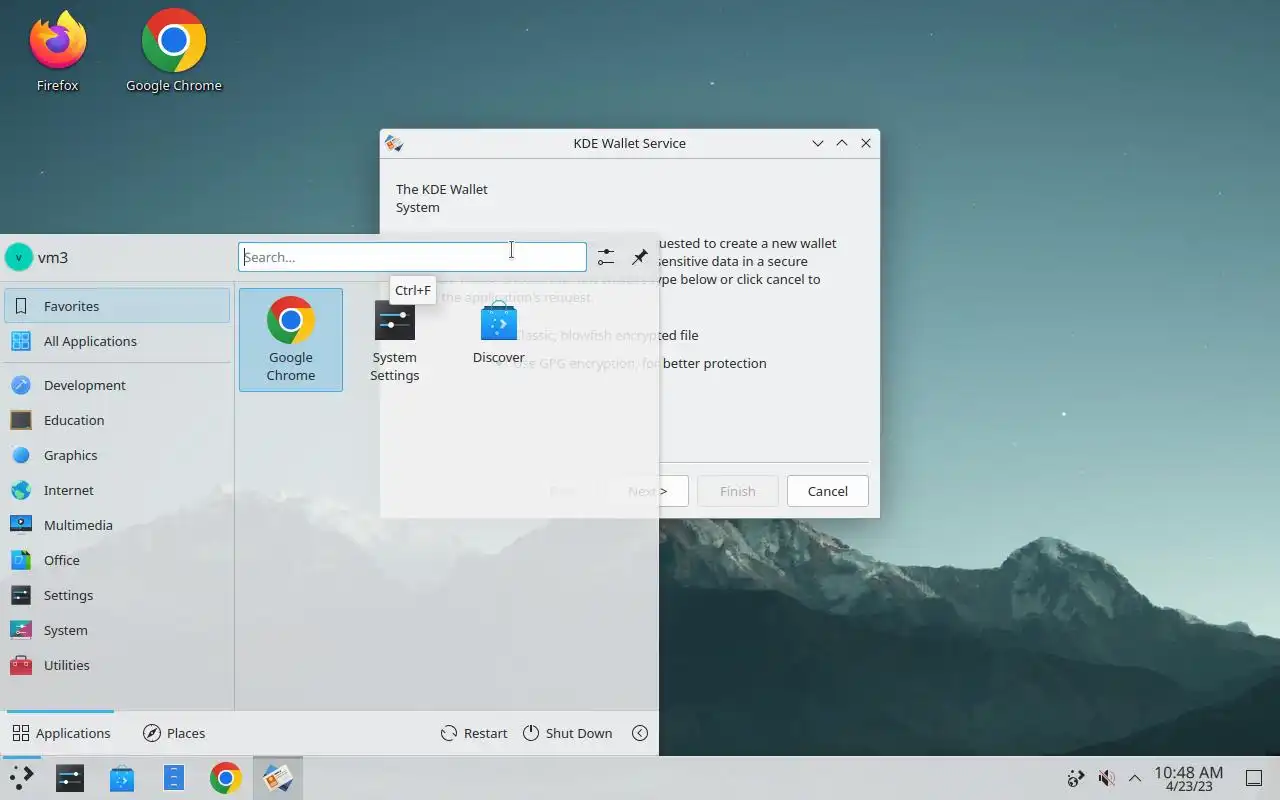Open the Internet category

pyautogui.click(x=117, y=490)
